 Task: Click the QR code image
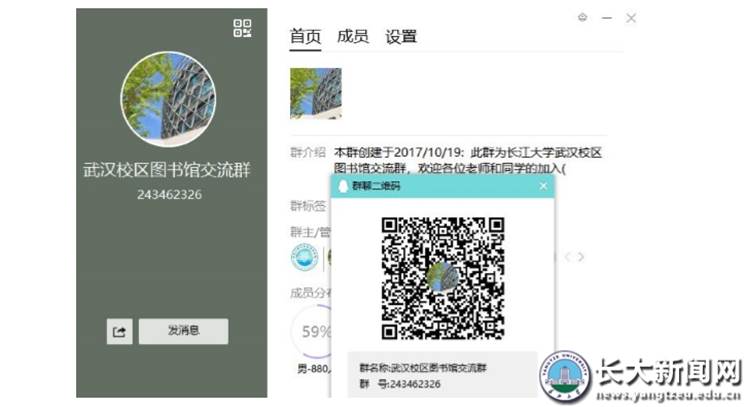tap(441, 276)
